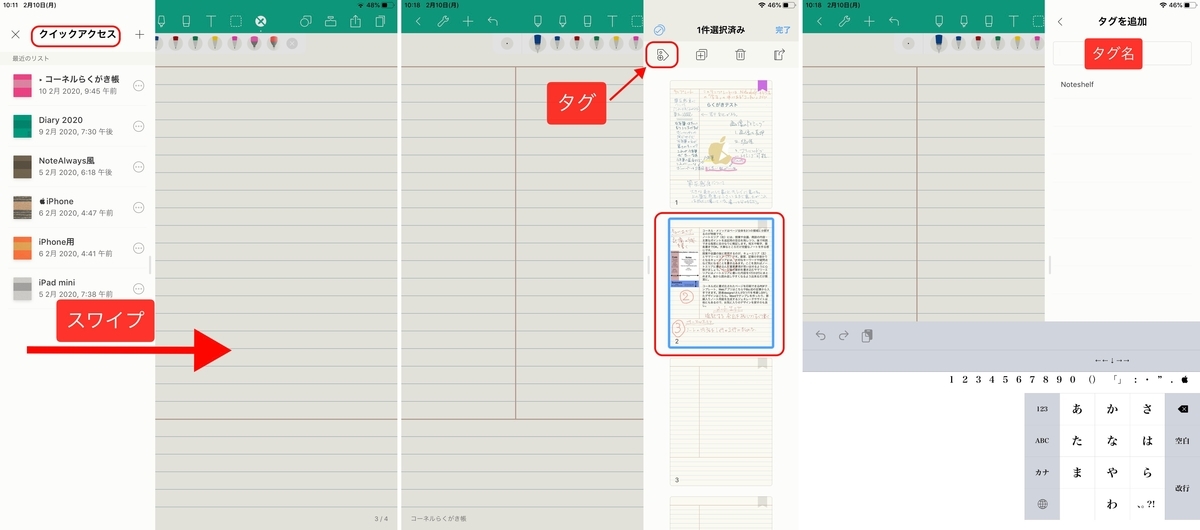Image resolution: width=1200 pixels, height=530 pixels.
Task: Open the more options for iPhone用
Action: click(x=139, y=248)
